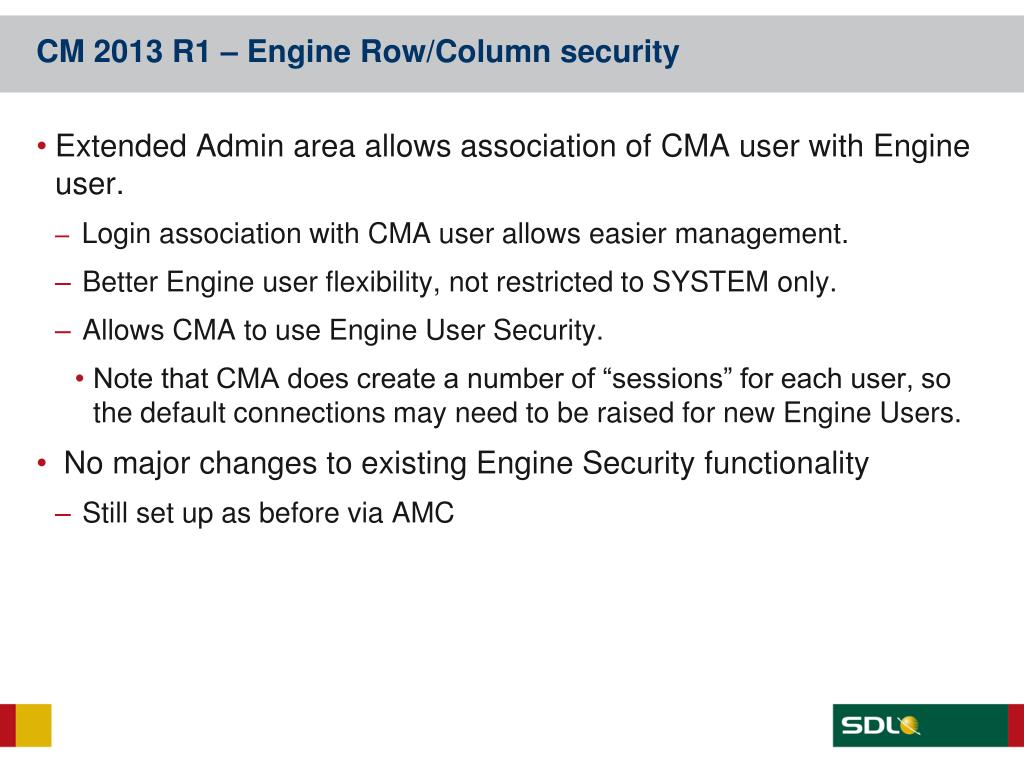Click the red stripe beside the yellow square

point(8,725)
